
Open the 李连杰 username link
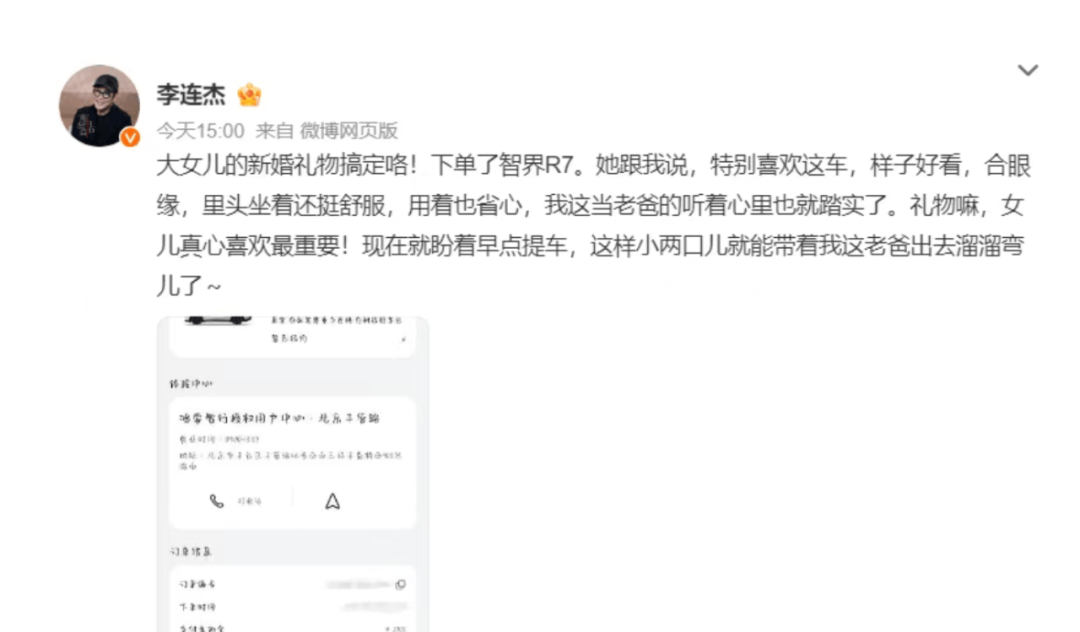click(x=191, y=94)
